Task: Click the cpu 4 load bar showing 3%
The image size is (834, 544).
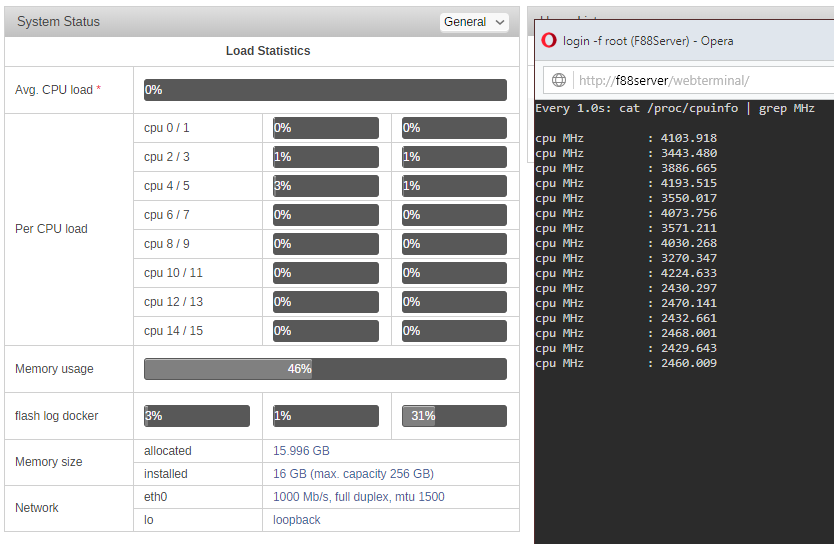Action: click(x=326, y=186)
